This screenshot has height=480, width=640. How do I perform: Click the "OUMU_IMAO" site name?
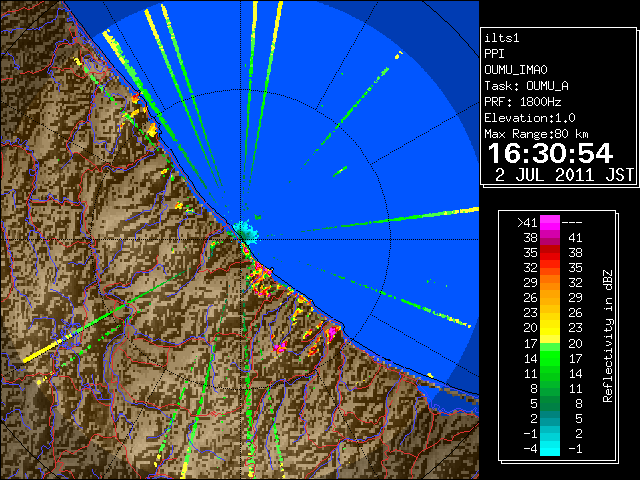[516, 70]
